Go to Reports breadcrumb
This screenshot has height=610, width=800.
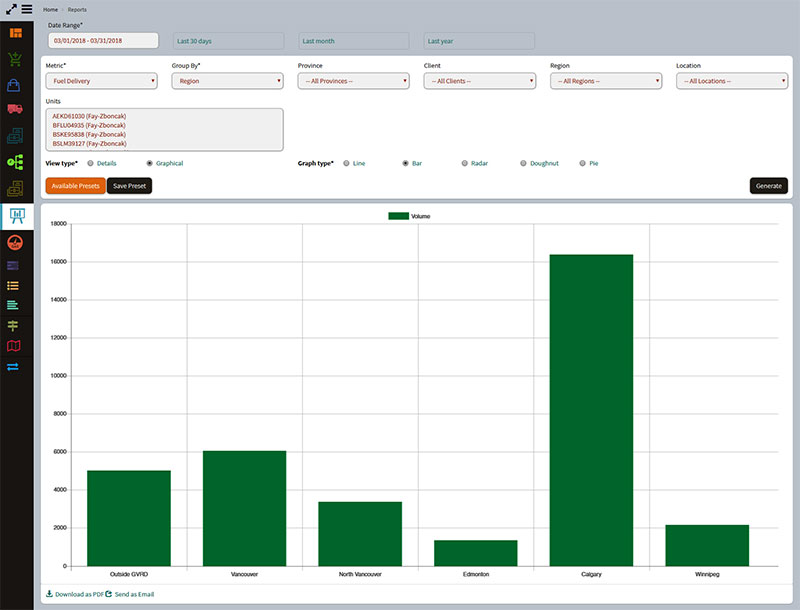click(77, 10)
